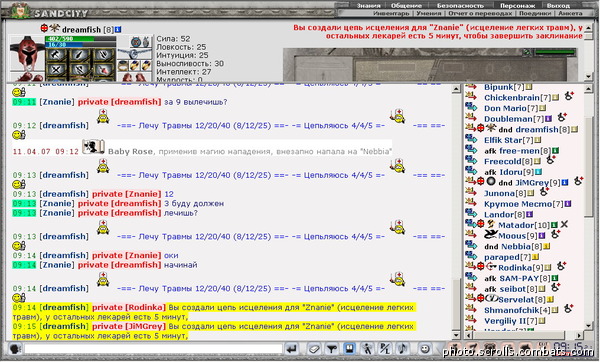Image resolution: width=600 pixels, height=362 pixels.
Task: Click the P/L transliteration icon
Action: (385, 349)
